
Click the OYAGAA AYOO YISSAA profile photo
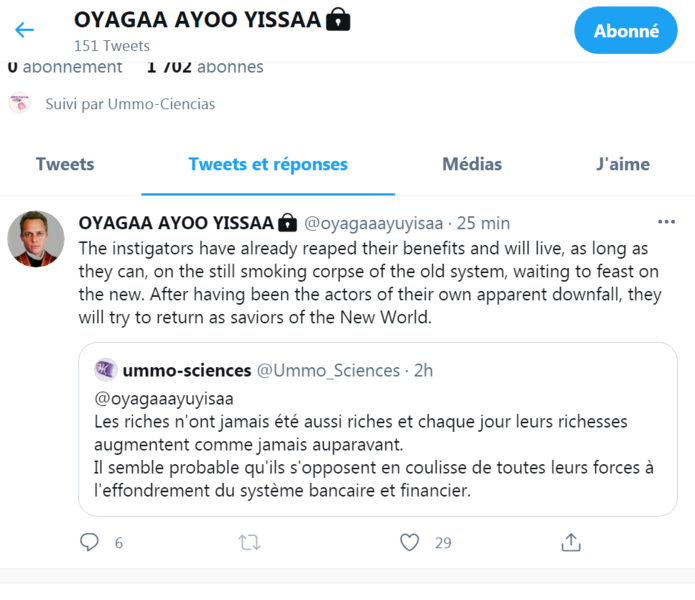click(x=36, y=240)
